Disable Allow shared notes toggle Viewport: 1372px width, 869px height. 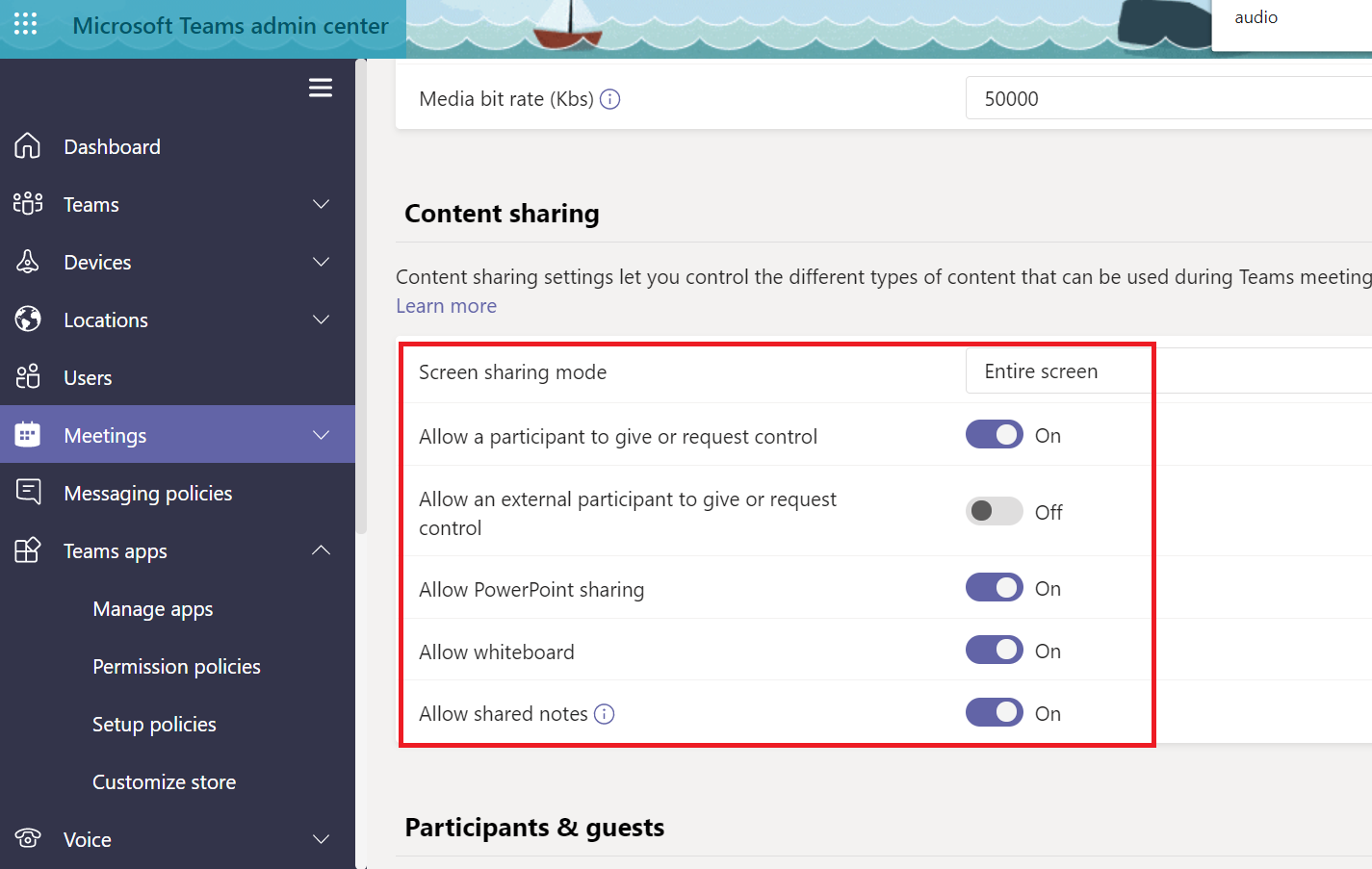point(995,713)
